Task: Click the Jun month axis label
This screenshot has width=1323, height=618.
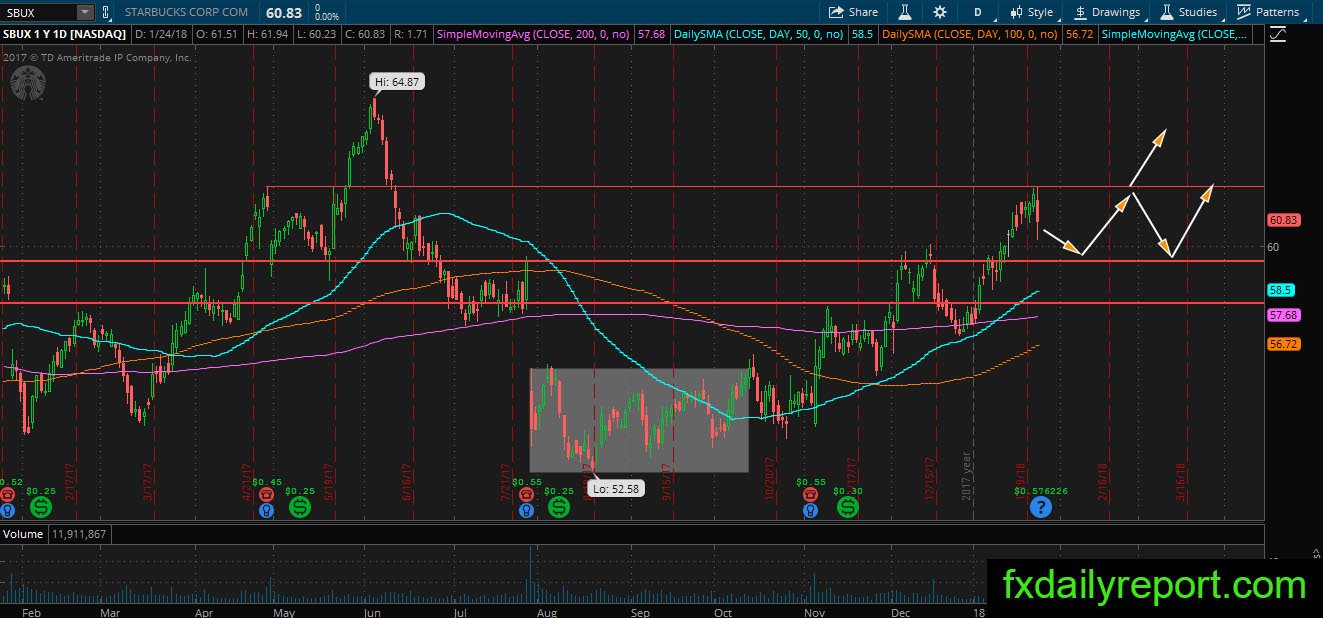Action: 373,611
